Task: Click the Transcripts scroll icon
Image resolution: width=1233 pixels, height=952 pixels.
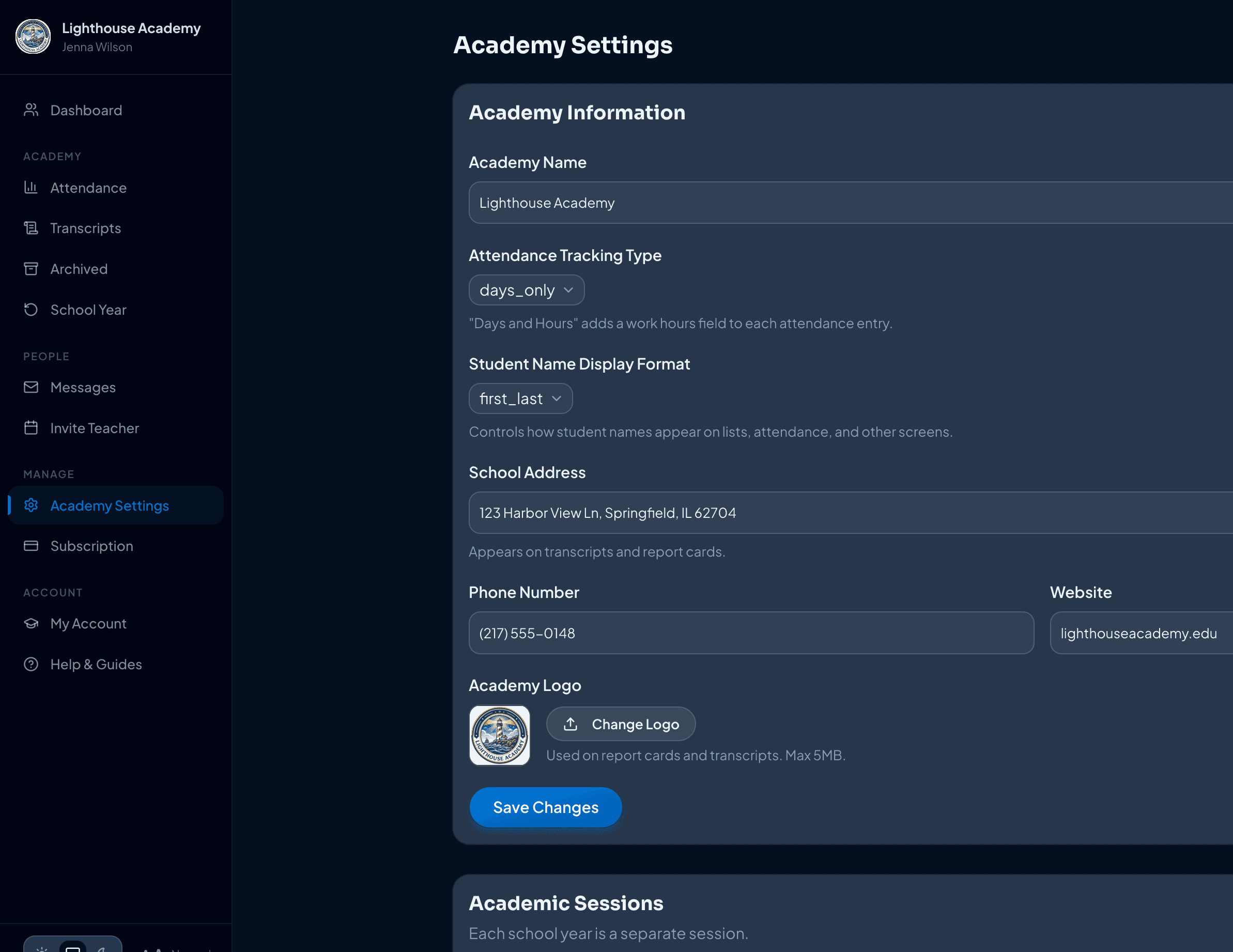Action: click(31, 228)
